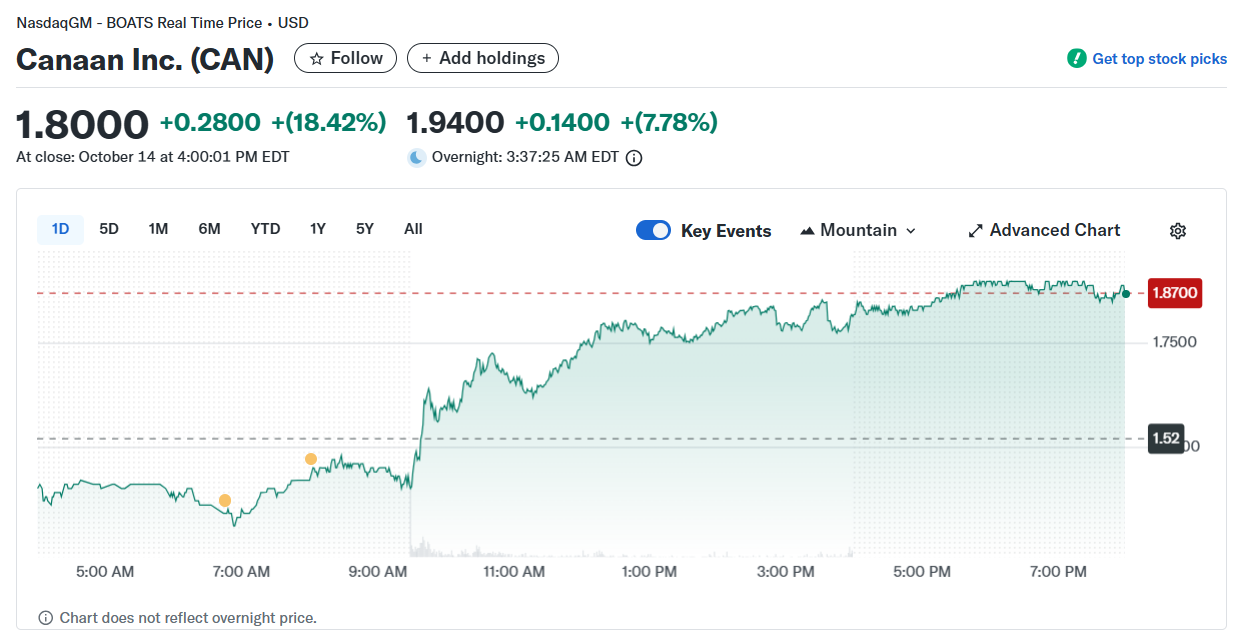Toggle the Key Events switch
1244x633 pixels.
tap(654, 231)
